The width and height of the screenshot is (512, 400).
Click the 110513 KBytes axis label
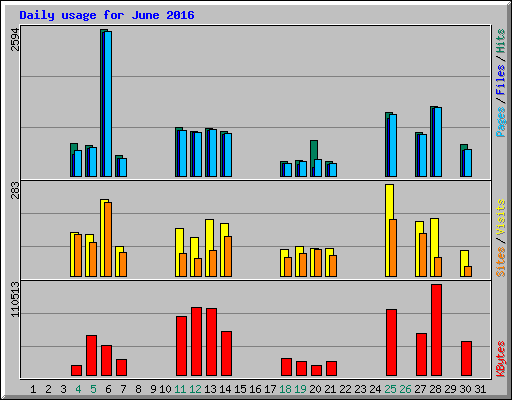coord(15,299)
